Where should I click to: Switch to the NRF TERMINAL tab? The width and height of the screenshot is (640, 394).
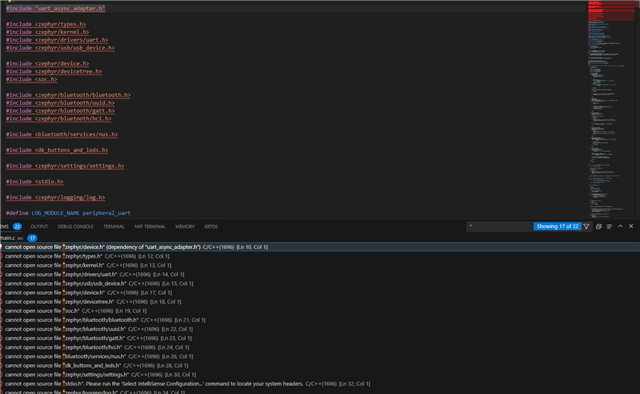click(150, 227)
